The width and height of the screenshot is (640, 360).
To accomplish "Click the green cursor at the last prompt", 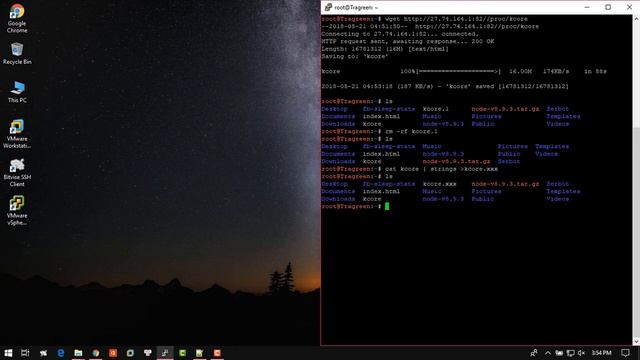I will pyautogui.click(x=387, y=207).
